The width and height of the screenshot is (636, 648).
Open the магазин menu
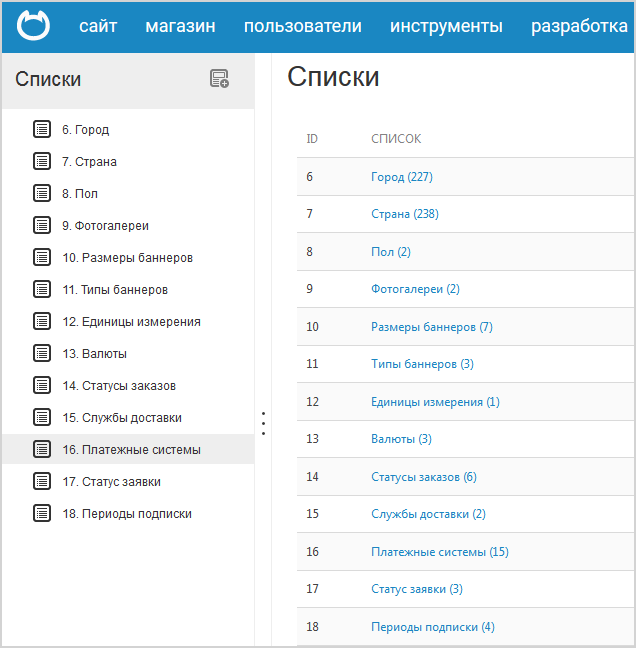180,26
